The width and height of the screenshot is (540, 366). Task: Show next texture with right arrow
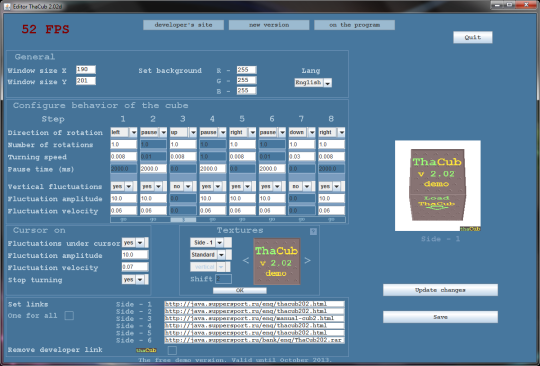coord(308,261)
